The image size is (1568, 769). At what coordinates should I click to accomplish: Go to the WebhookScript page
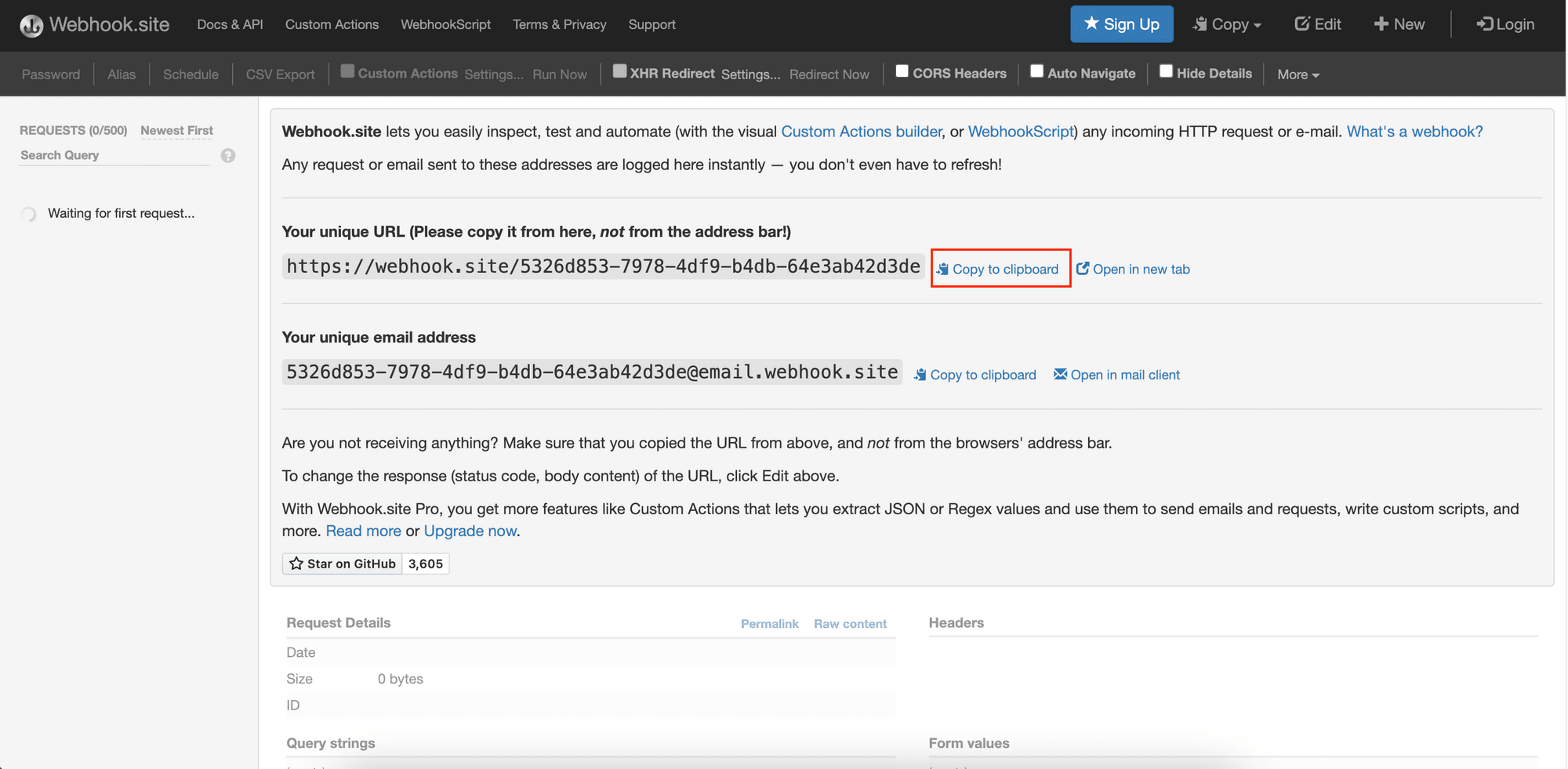[445, 24]
